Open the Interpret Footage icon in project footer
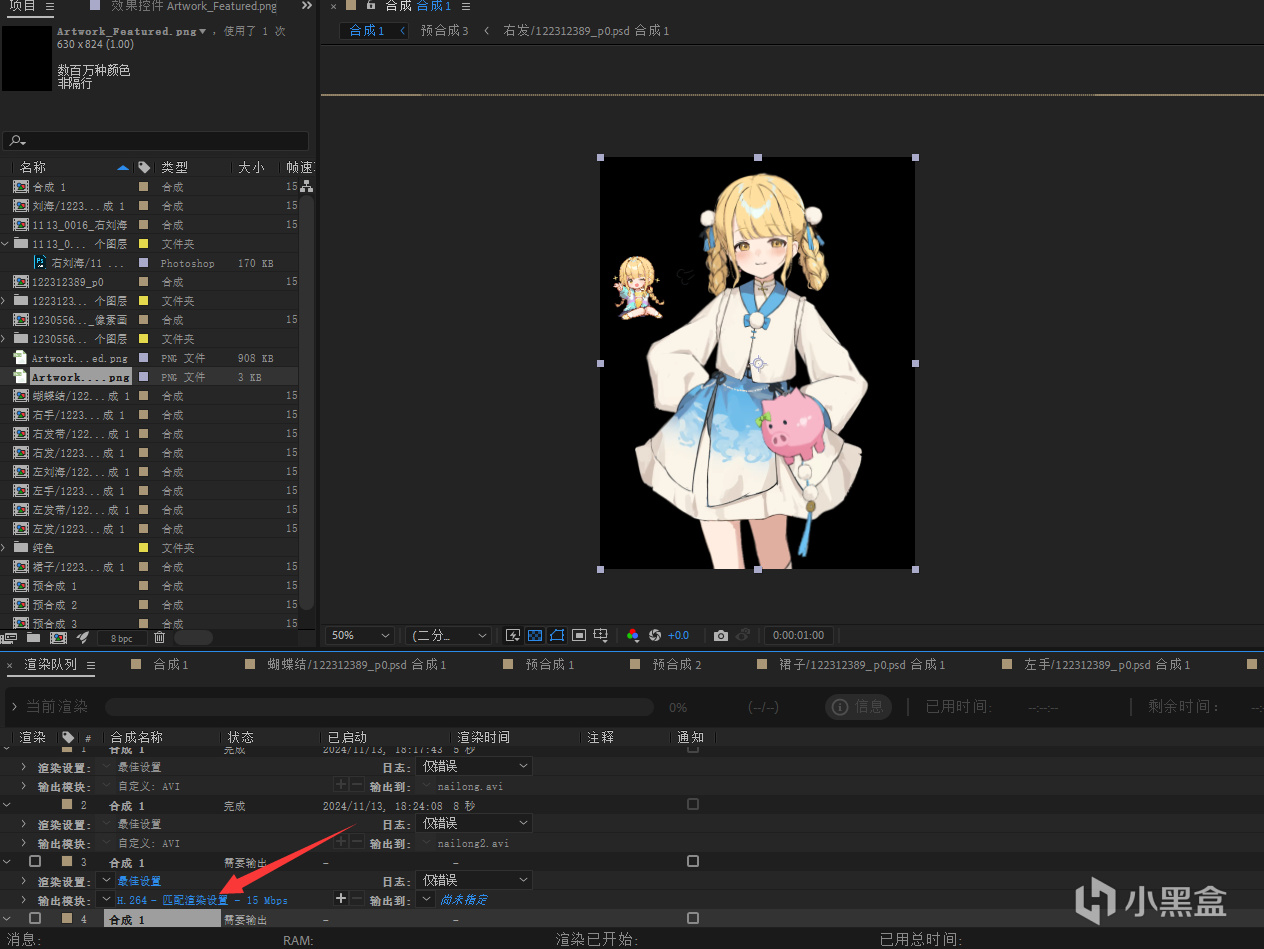Image resolution: width=1264 pixels, height=949 pixels. coord(9,637)
